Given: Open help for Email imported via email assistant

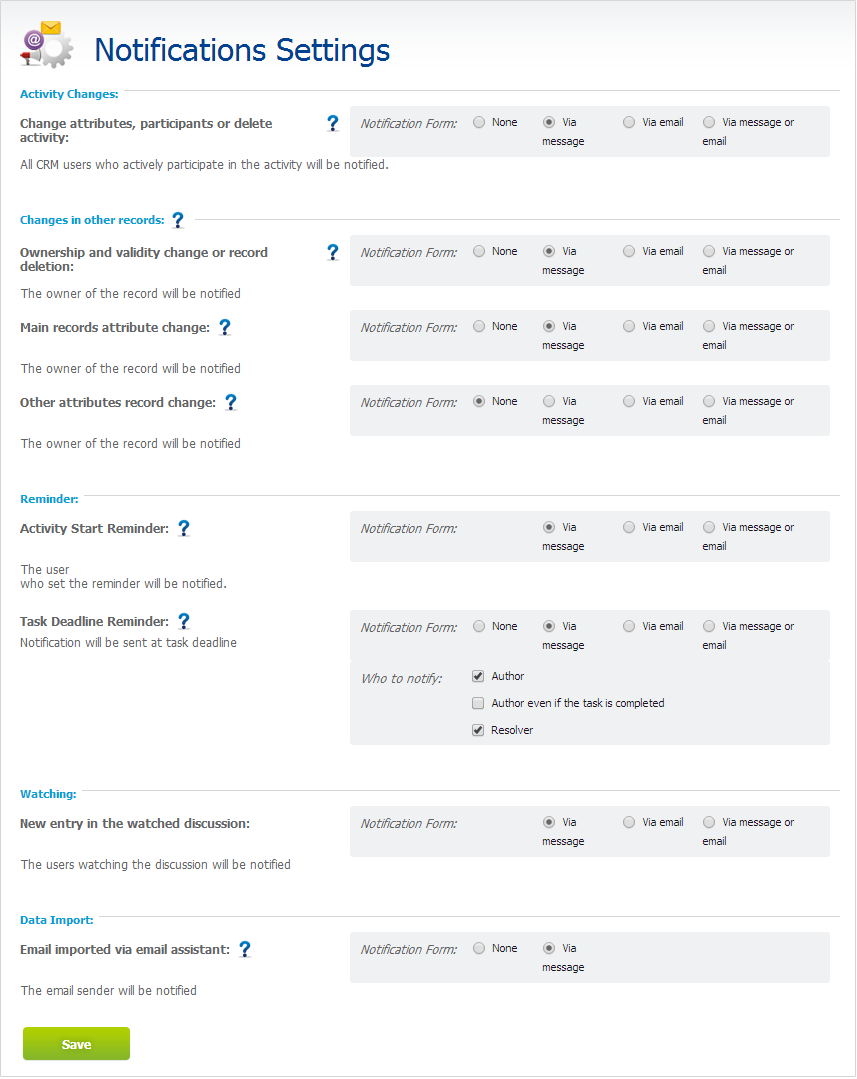Looking at the screenshot, I should [245, 950].
